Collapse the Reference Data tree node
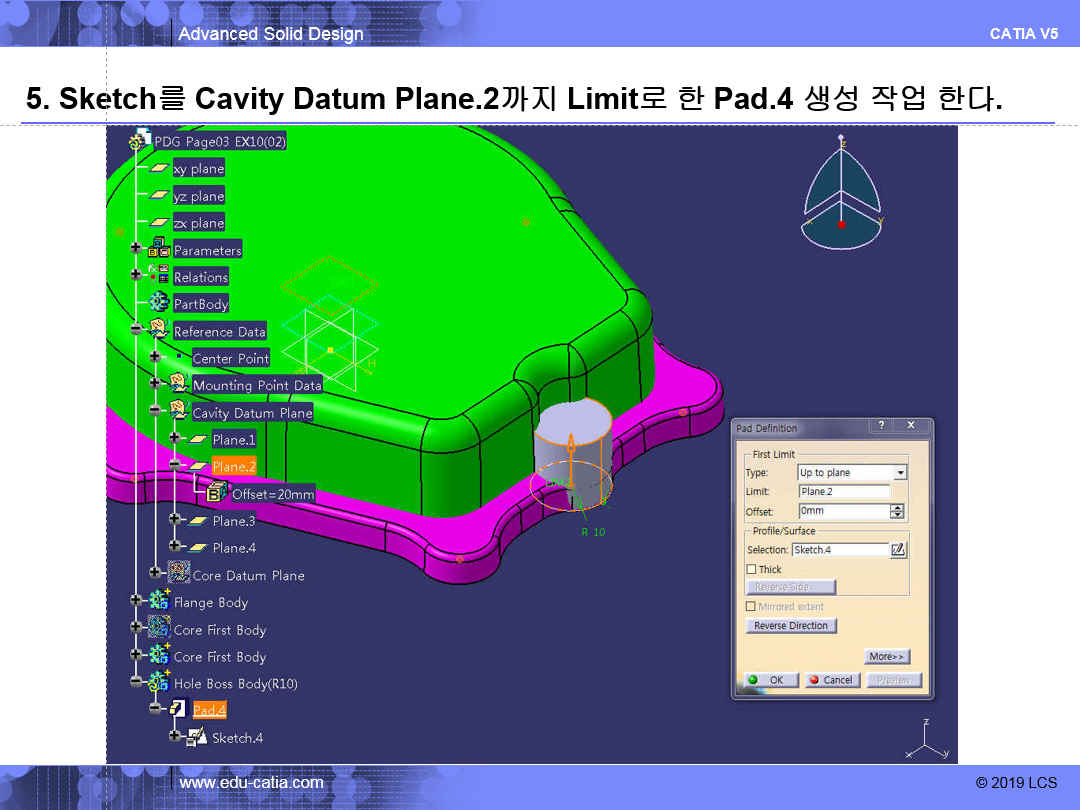 136,330
